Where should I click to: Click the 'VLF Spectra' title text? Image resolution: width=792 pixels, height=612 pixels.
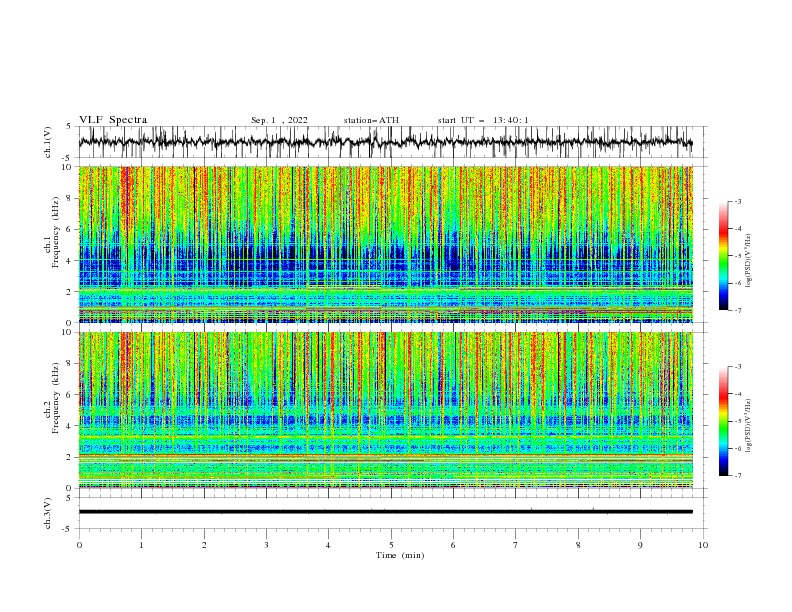[113, 120]
